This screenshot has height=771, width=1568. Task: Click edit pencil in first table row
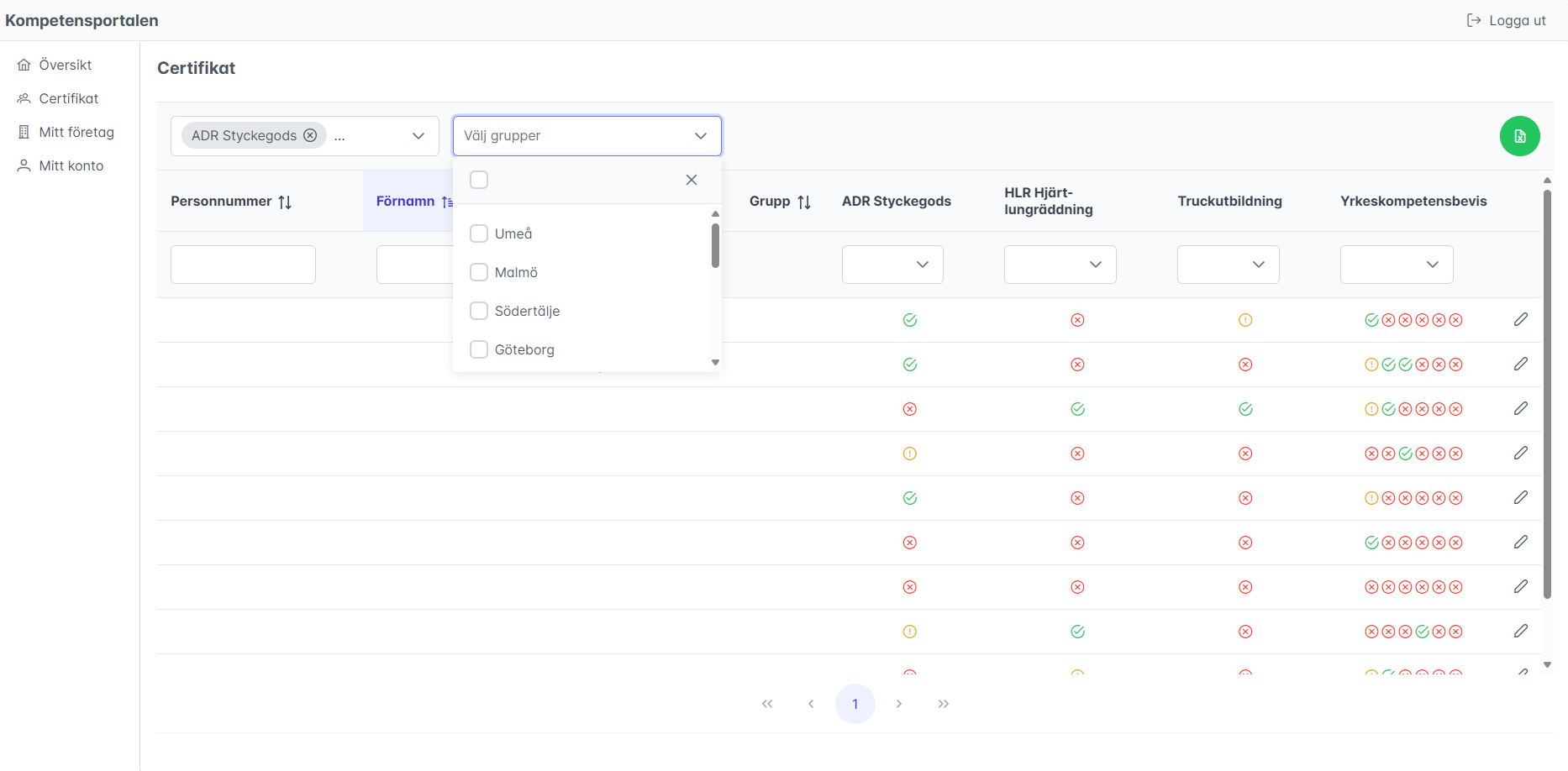pos(1521,319)
